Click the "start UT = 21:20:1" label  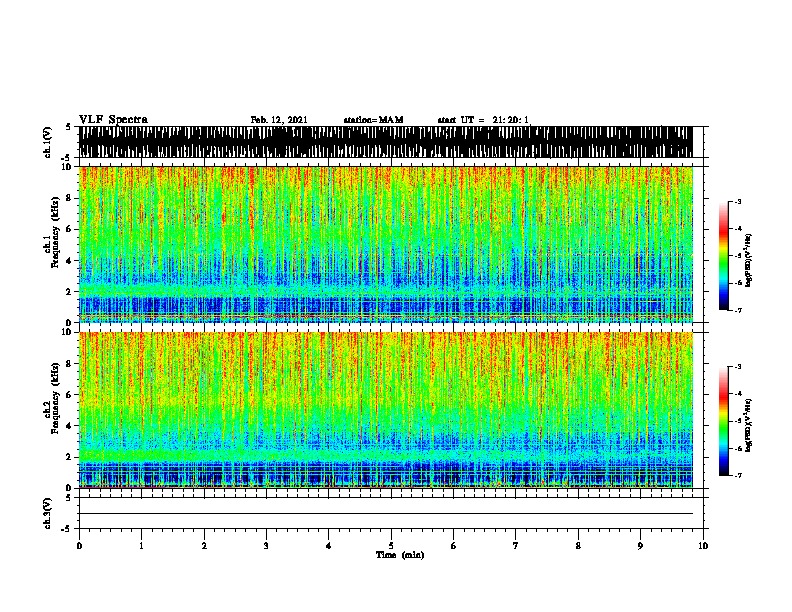point(483,120)
